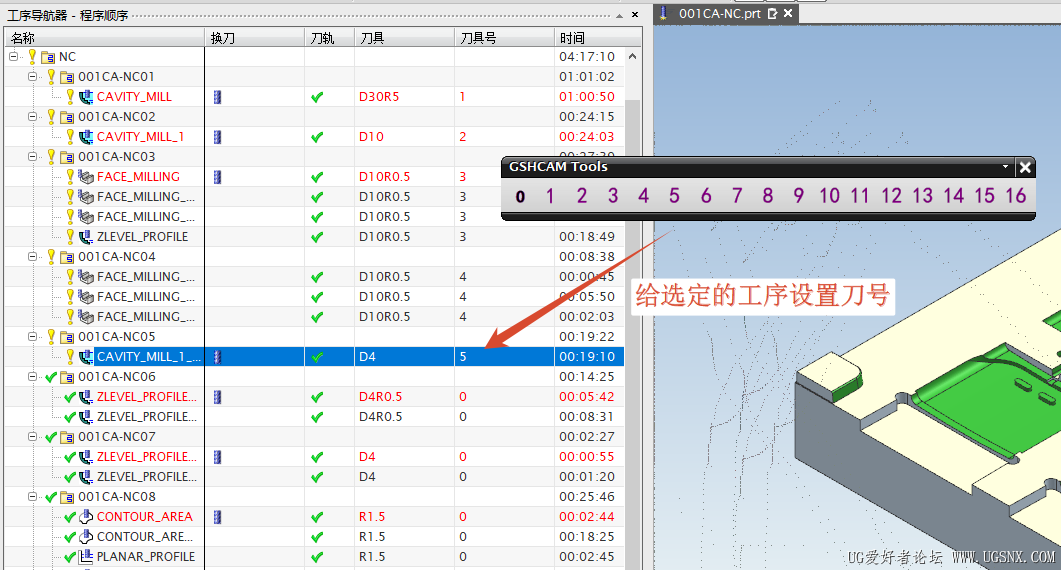Sort by the 名称 column header
Image resolution: width=1061 pixels, height=570 pixels.
(104, 38)
